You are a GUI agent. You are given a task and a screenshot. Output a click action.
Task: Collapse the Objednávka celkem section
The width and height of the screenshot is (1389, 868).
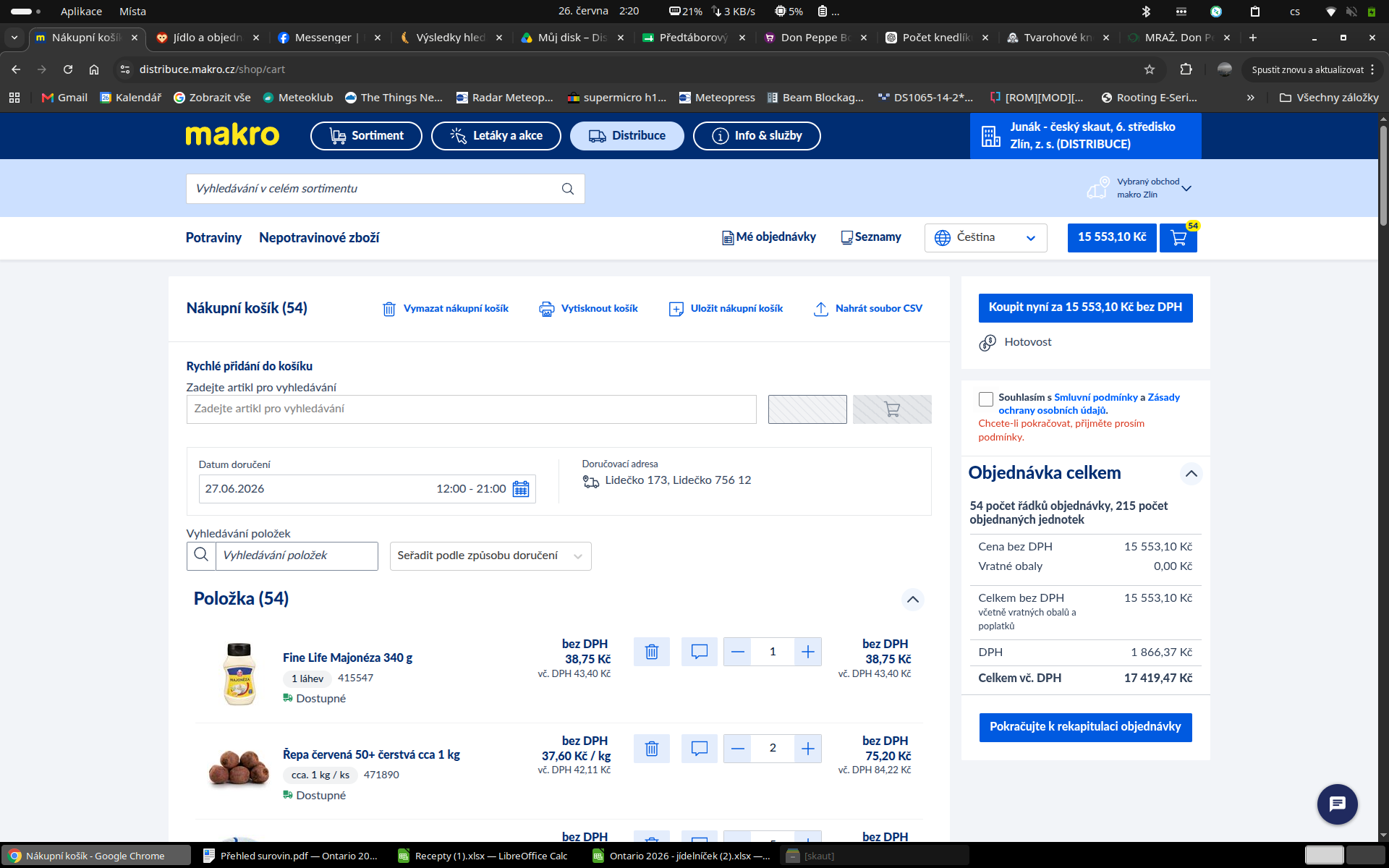point(1191,474)
